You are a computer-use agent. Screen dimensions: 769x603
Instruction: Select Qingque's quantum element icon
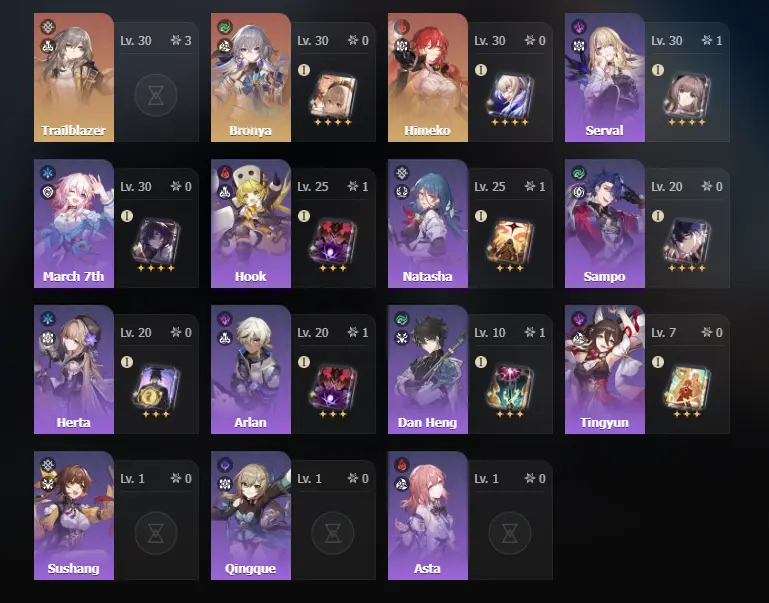(225, 465)
